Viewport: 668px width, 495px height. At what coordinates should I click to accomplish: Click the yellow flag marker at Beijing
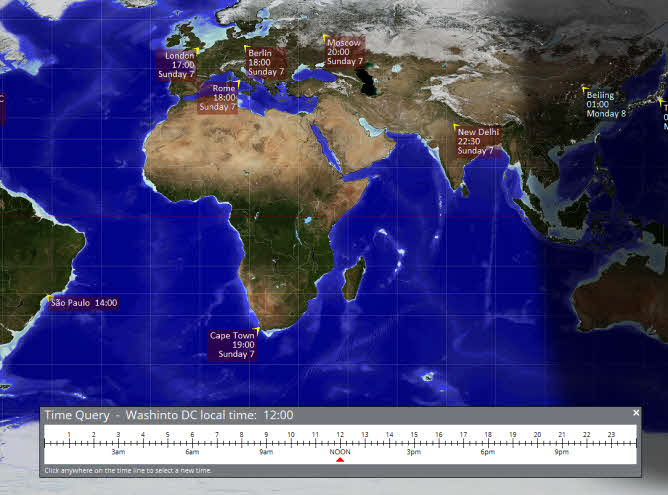tap(585, 90)
